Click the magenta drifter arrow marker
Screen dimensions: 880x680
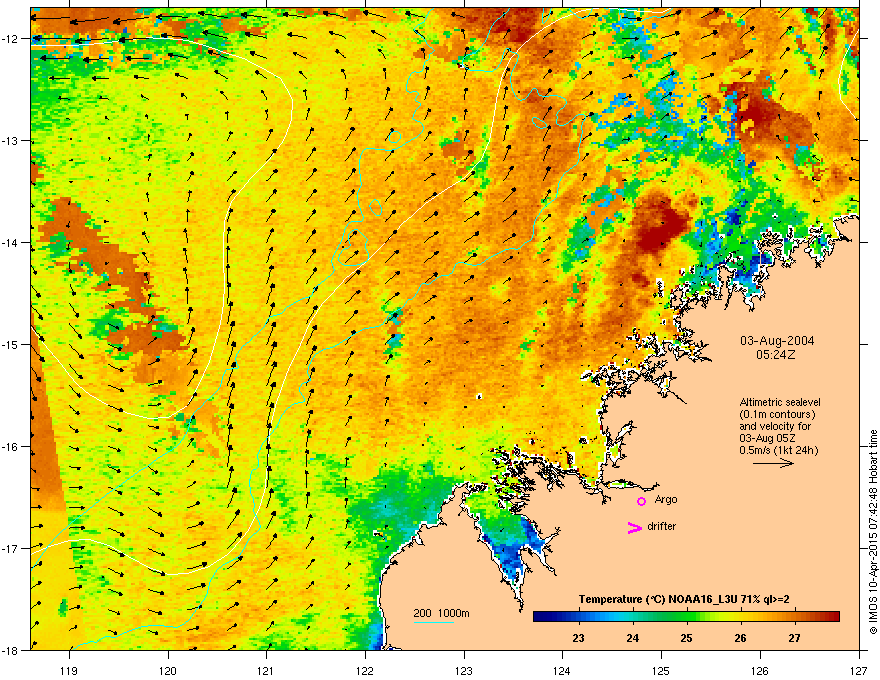click(634, 527)
